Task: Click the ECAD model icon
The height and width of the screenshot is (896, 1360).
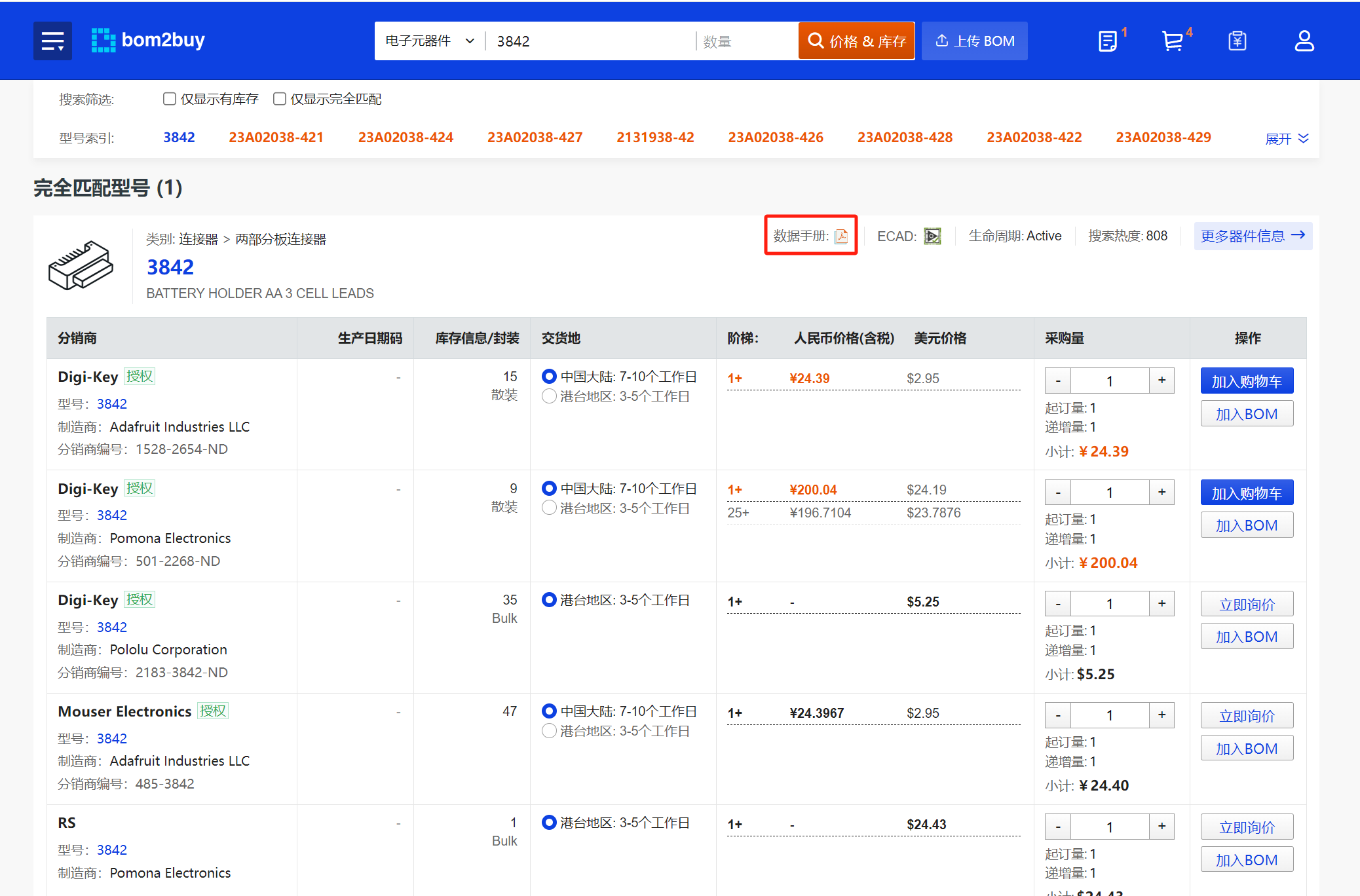Action: [x=932, y=236]
